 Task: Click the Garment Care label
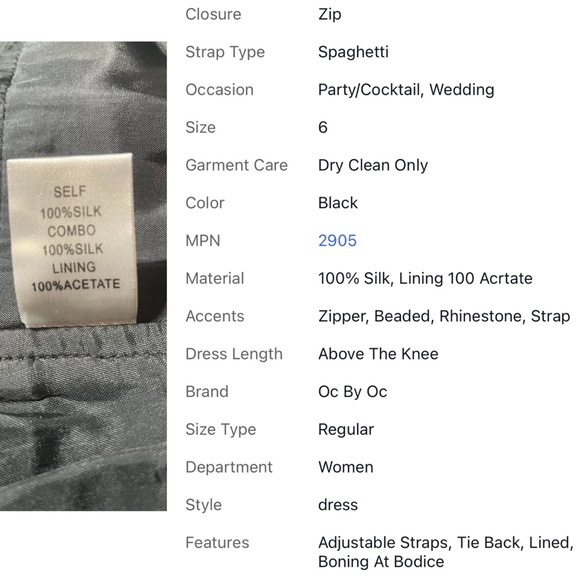237,165
